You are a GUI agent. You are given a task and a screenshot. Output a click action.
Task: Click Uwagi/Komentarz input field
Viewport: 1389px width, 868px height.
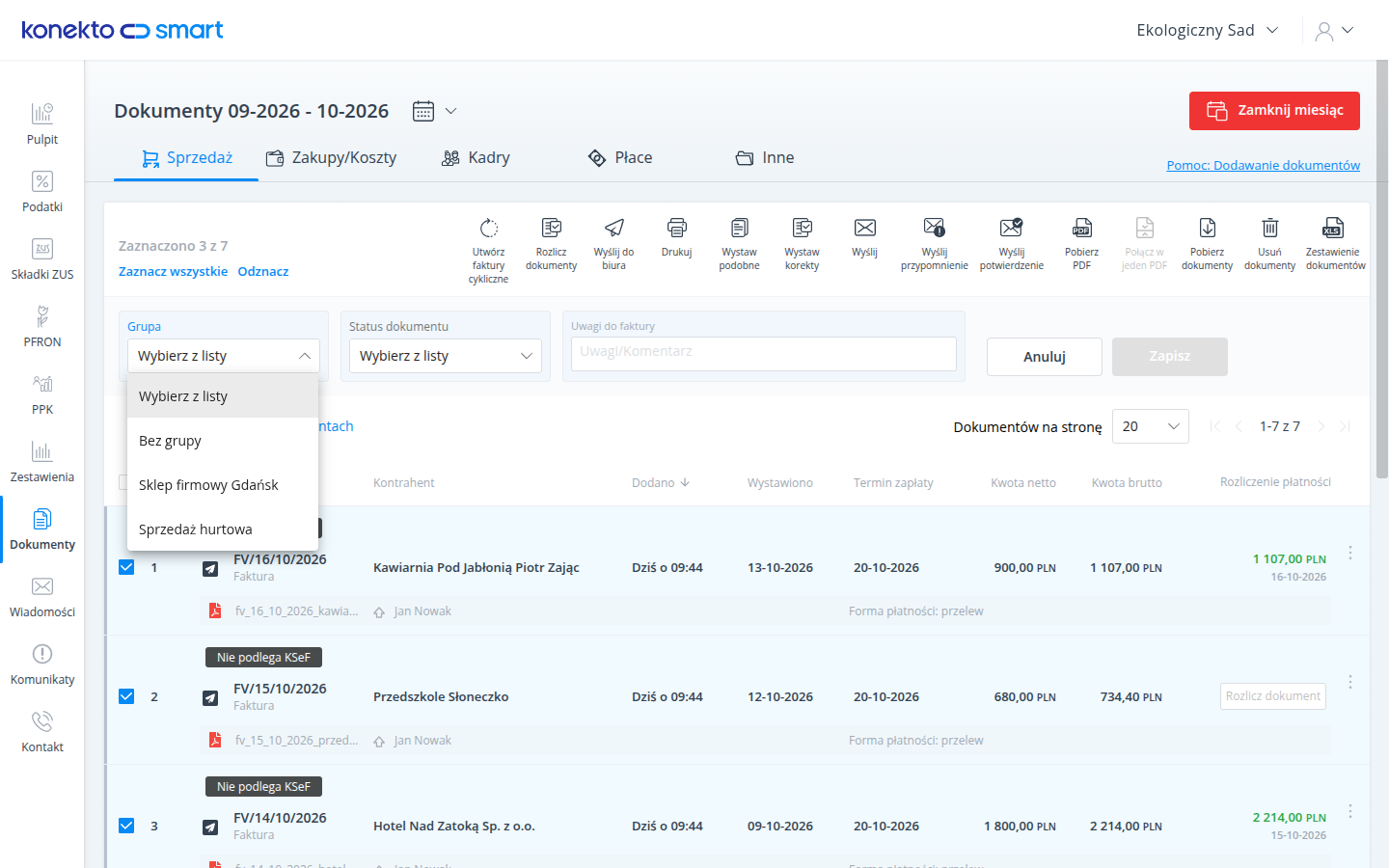coord(764,353)
